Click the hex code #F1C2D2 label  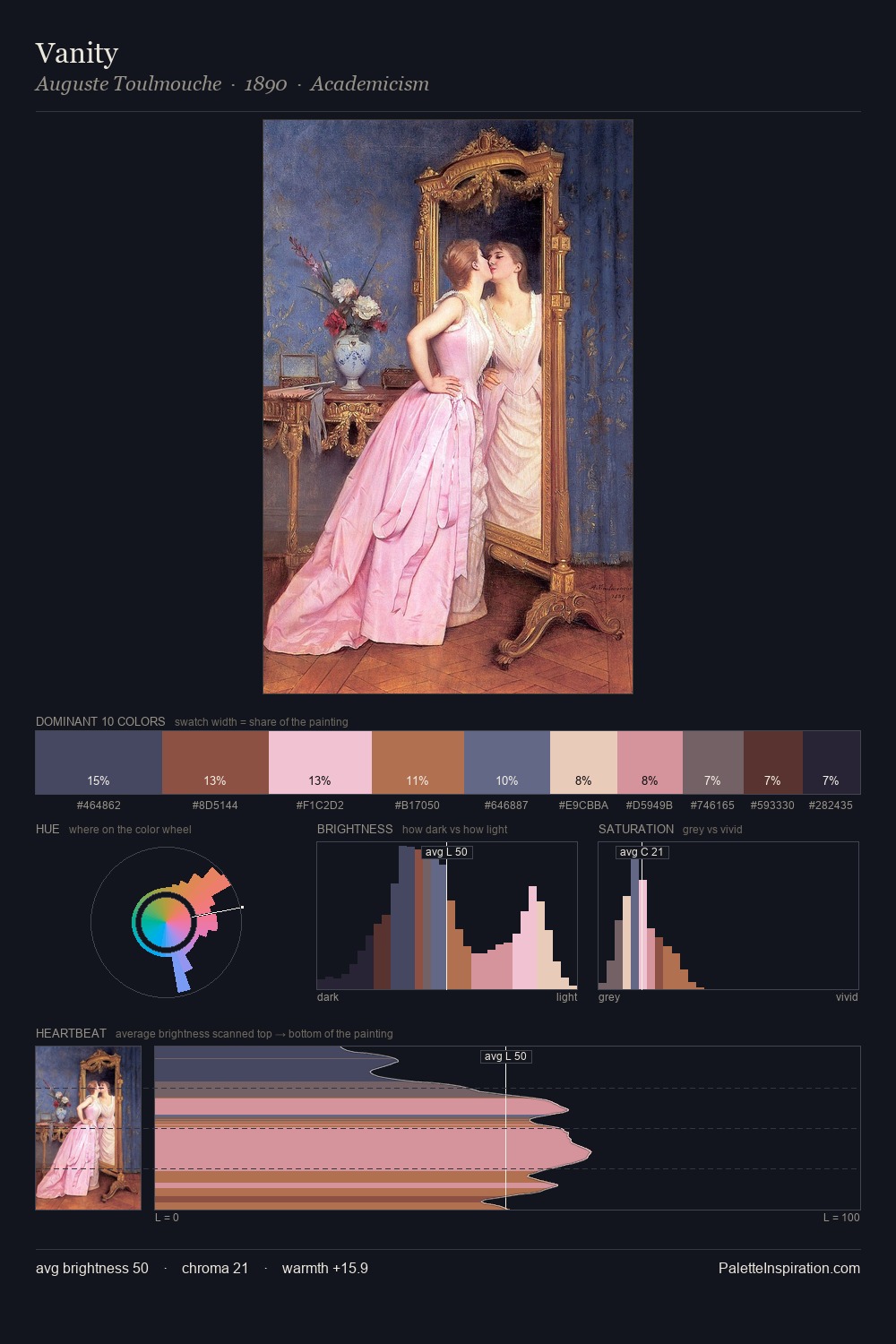(320, 806)
